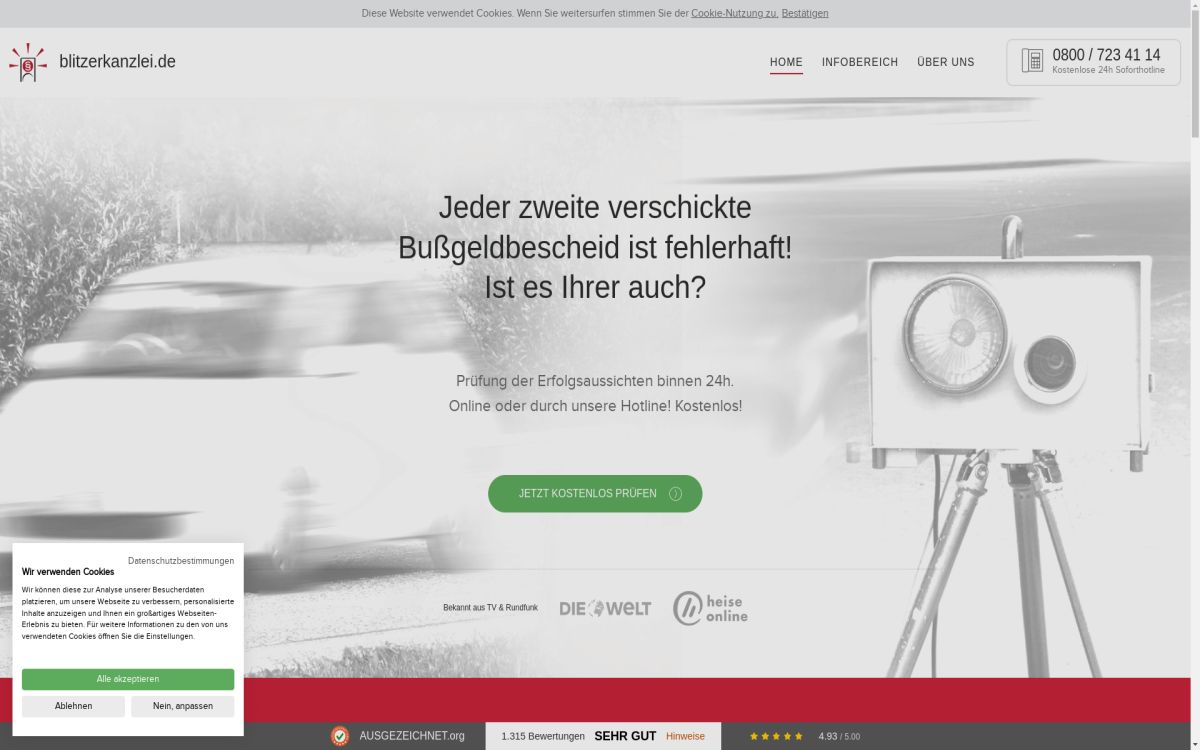Click Bestätigen in the cookie notice bar

[x=805, y=13]
